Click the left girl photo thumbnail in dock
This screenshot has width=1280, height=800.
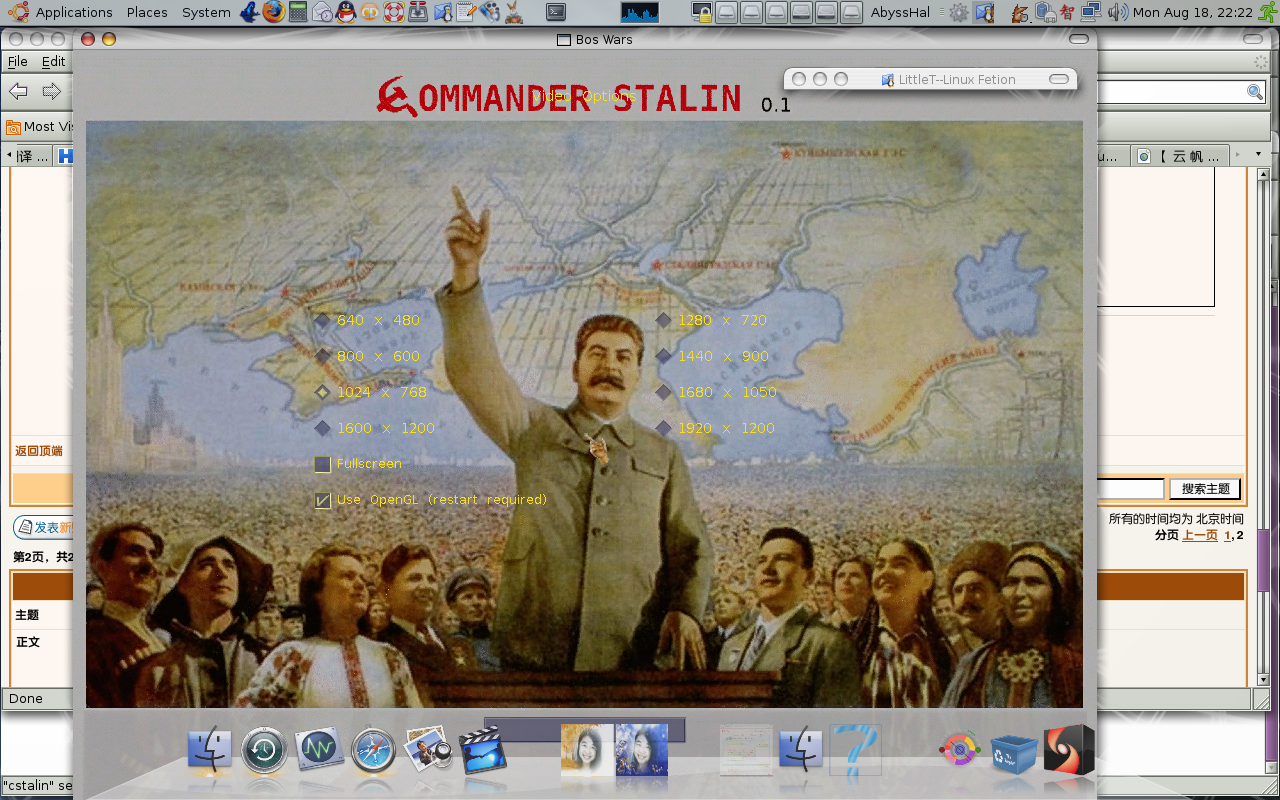(587, 750)
